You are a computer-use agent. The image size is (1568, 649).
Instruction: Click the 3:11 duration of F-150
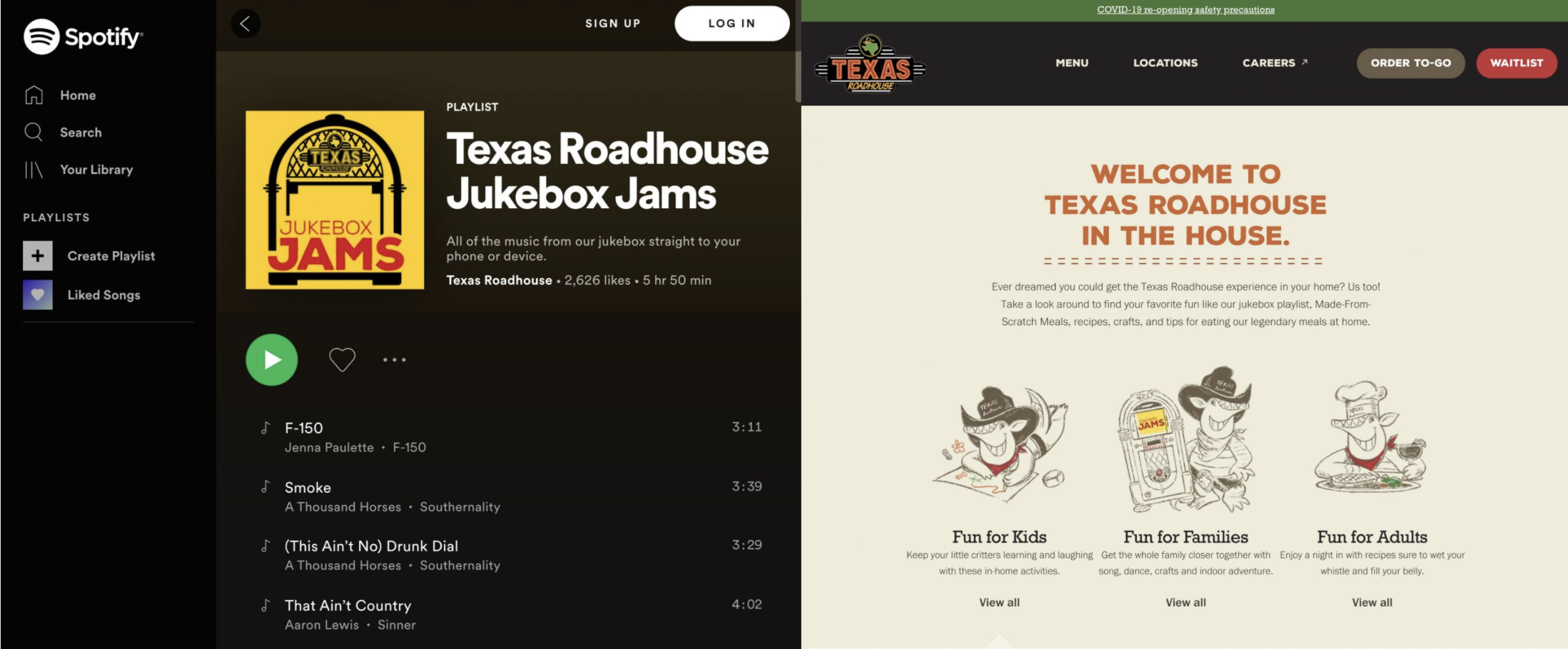(747, 427)
